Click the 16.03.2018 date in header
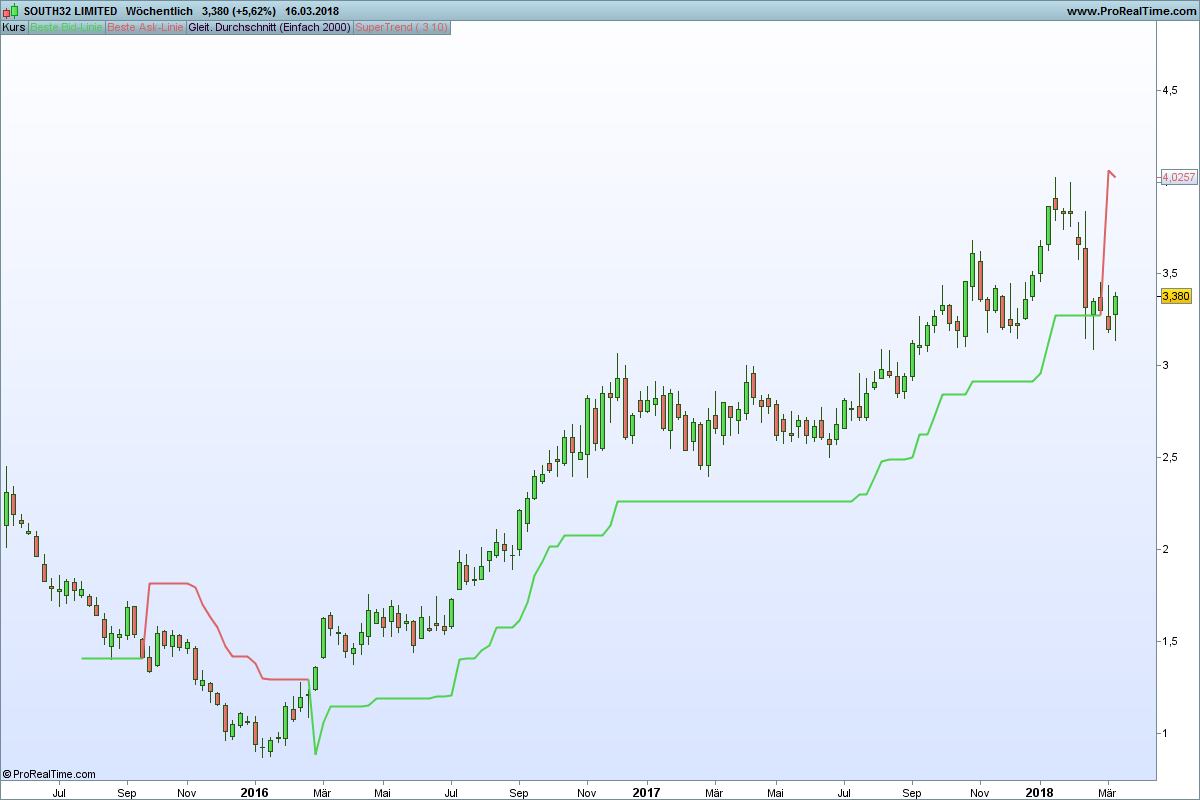Screen dimensions: 1200x800 pyautogui.click(x=312, y=11)
